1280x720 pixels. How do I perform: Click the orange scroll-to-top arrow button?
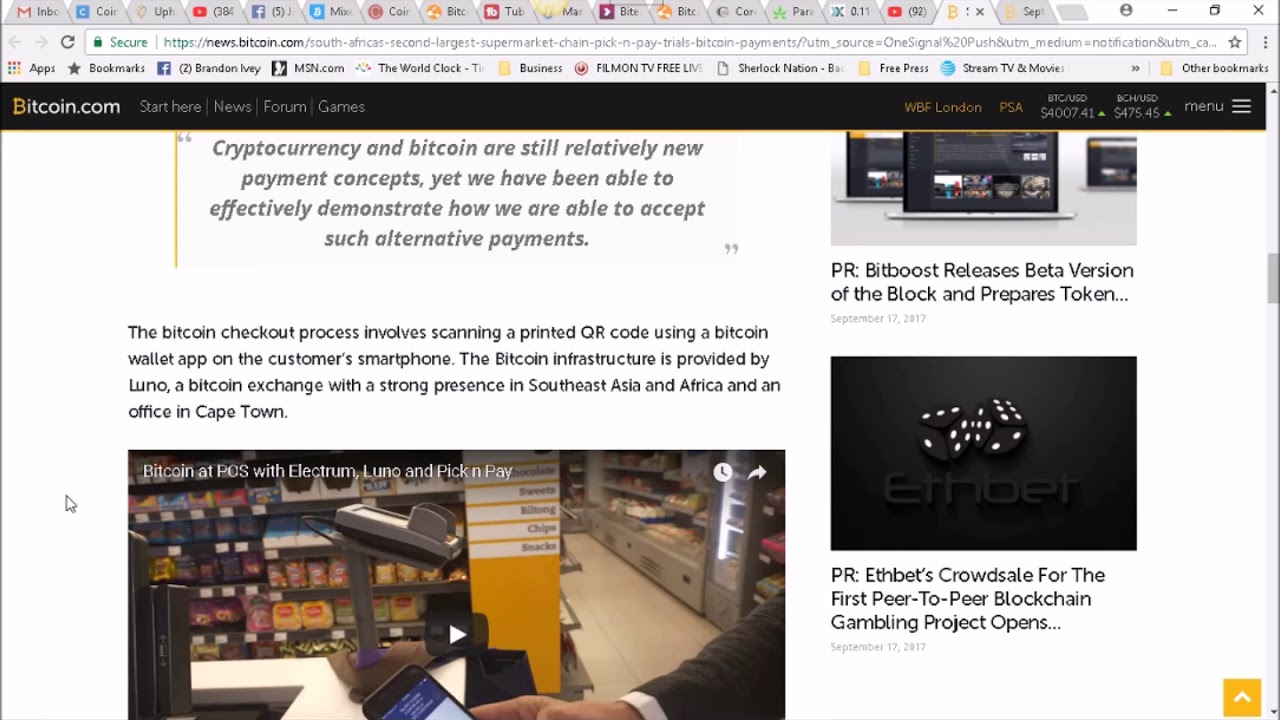pos(1242,698)
